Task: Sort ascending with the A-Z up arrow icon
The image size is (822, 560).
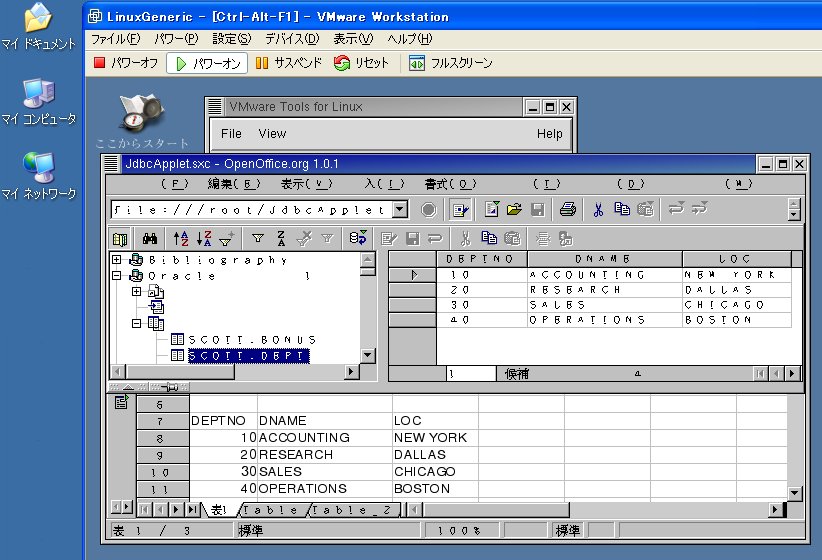Action: tap(181, 239)
